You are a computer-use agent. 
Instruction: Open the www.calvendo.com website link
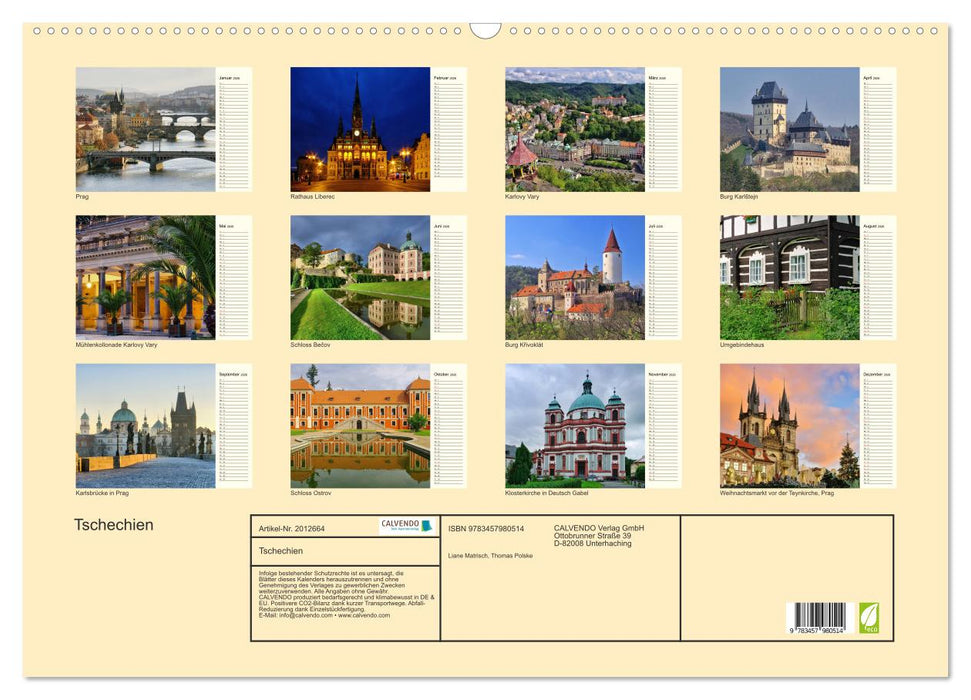364,616
